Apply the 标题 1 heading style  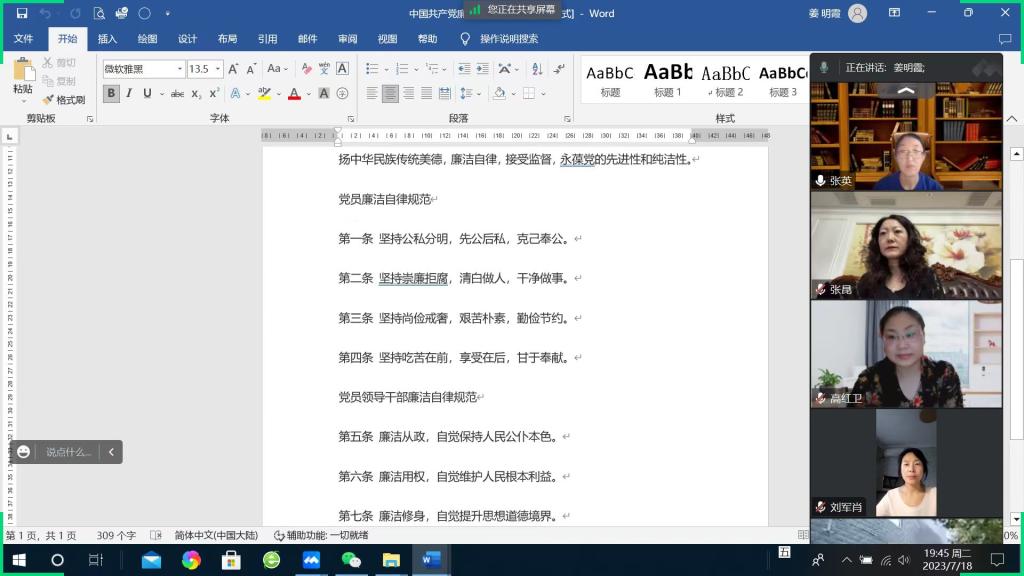[668, 79]
